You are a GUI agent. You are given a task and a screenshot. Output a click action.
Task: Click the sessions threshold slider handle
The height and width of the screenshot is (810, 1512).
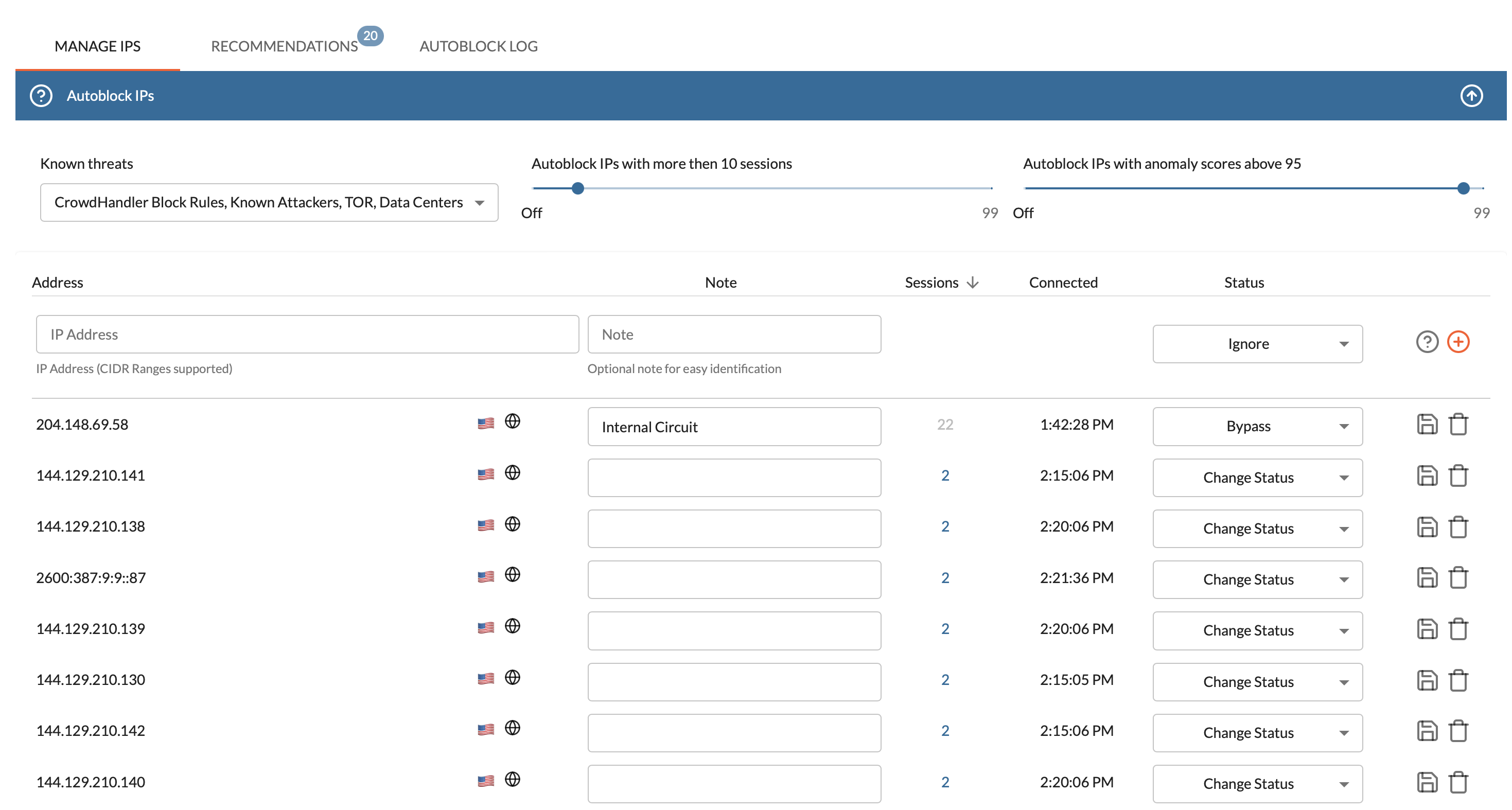[577, 188]
